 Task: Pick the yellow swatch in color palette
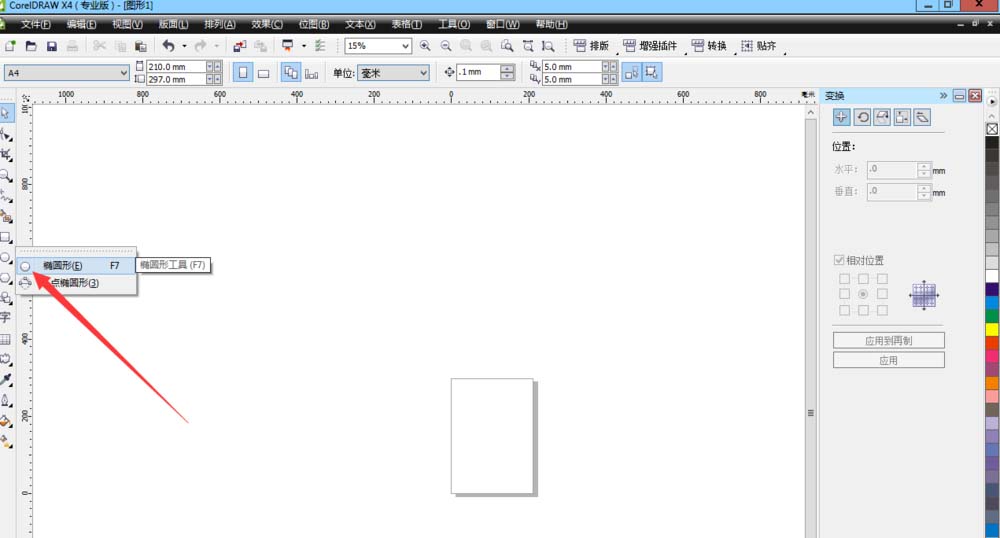point(992,329)
